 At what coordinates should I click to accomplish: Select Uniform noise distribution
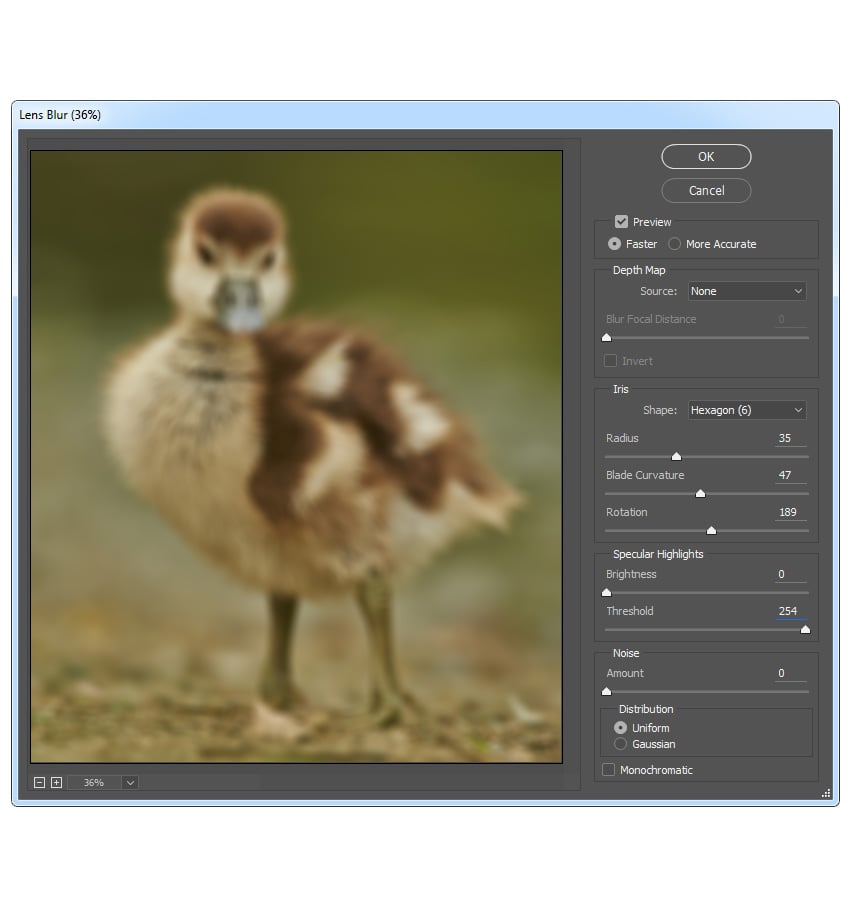point(620,728)
